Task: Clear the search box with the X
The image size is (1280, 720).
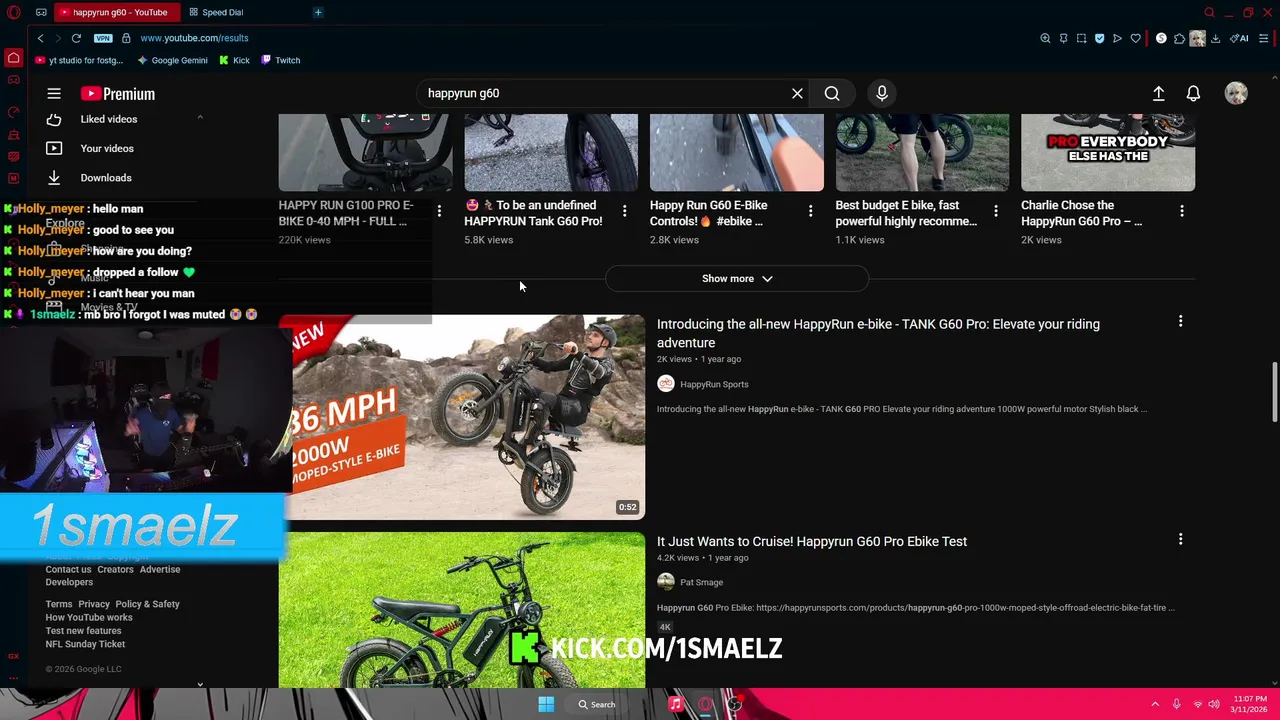Action: point(797,93)
